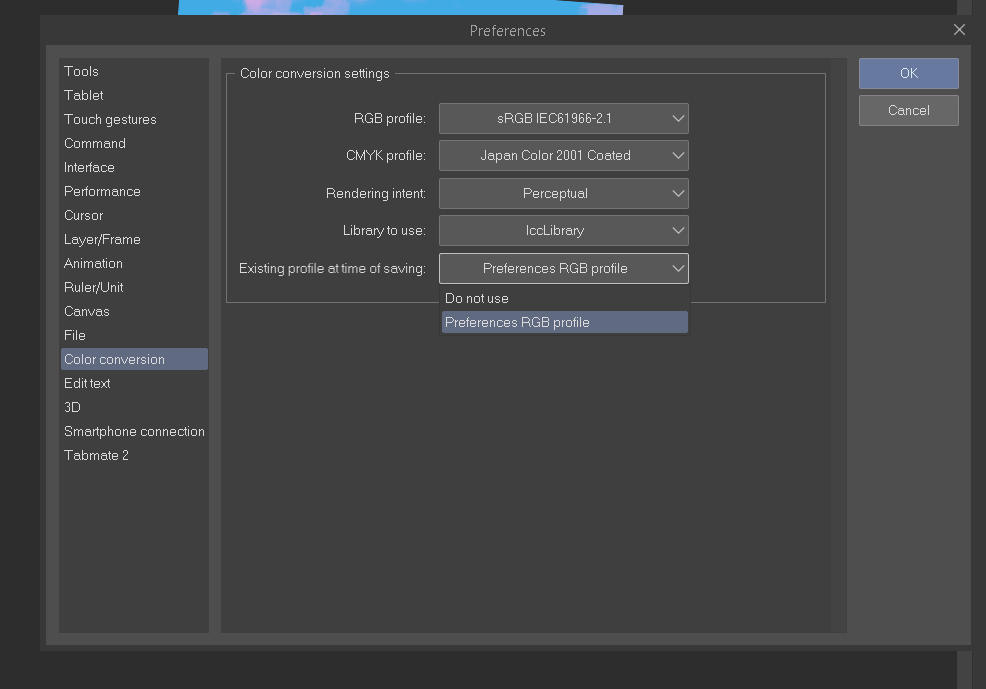Open Ruler/Unit preferences
Image resolution: width=986 pixels, height=689 pixels.
coord(134,287)
